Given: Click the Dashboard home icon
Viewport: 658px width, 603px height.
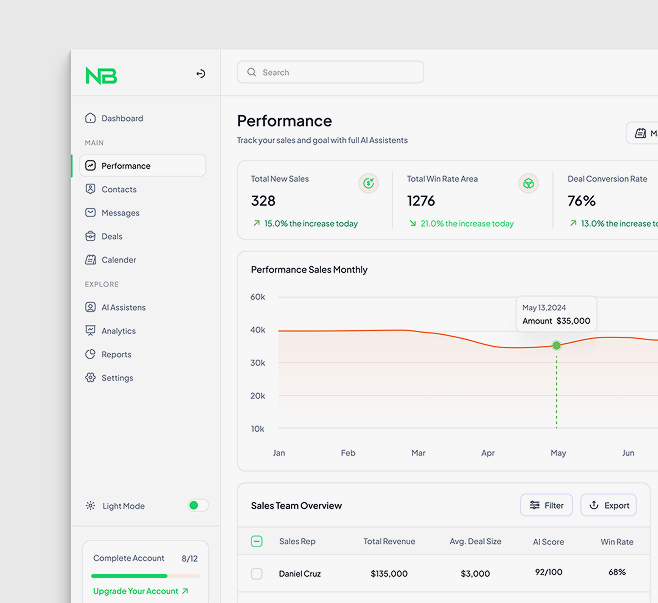Looking at the screenshot, I should coord(91,118).
